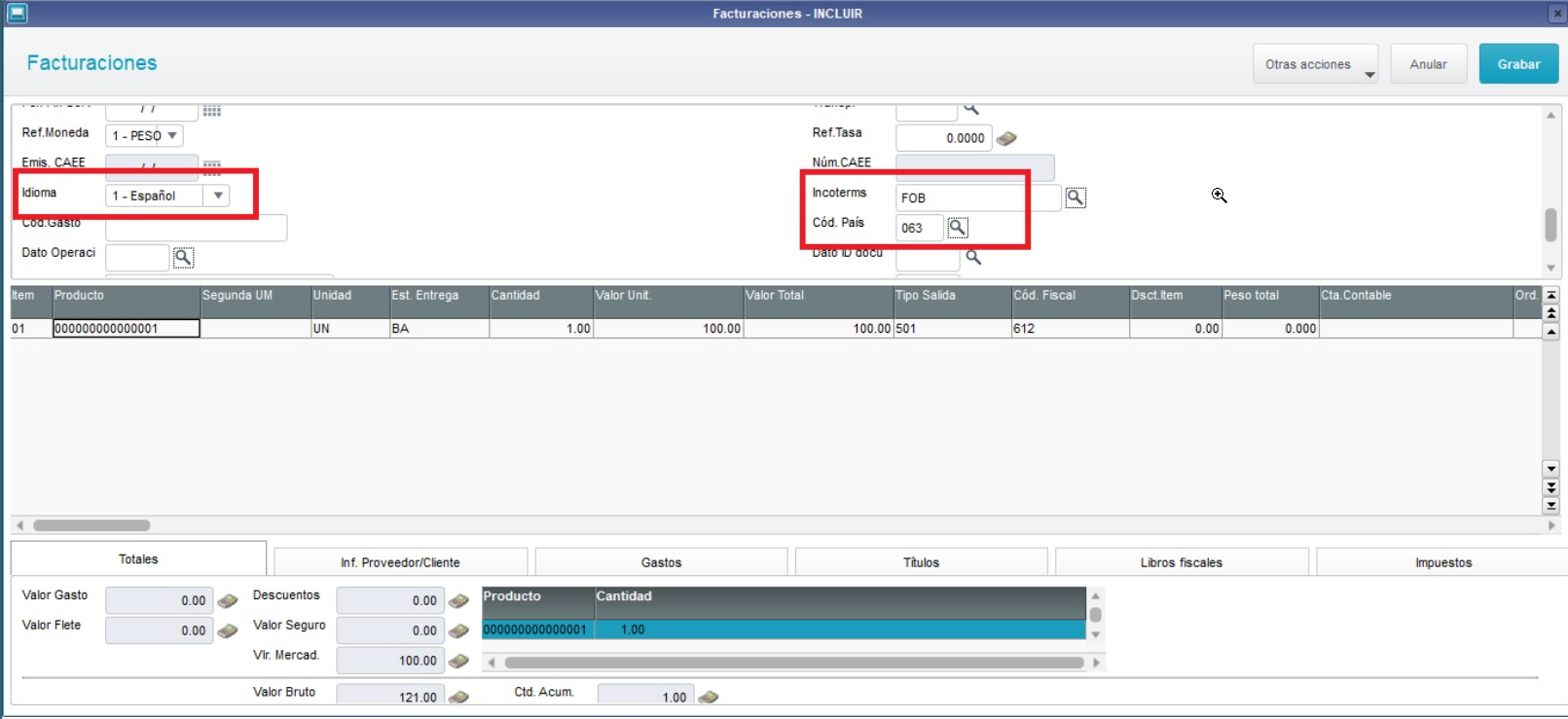
Task: Open the Cód. País lookup magnifier
Action: coord(958,228)
